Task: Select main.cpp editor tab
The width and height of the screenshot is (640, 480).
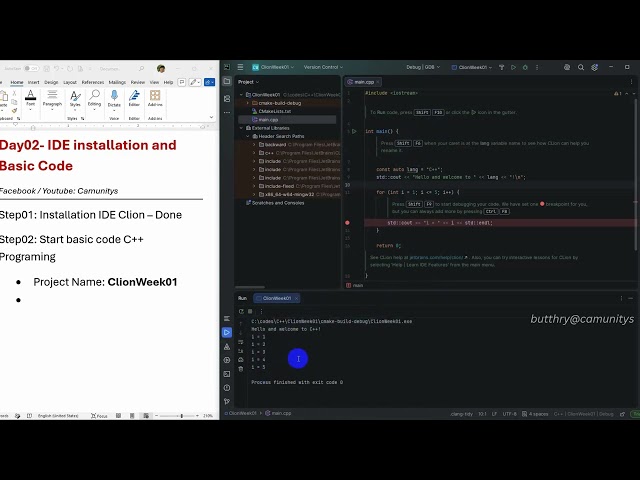Action: point(361,82)
